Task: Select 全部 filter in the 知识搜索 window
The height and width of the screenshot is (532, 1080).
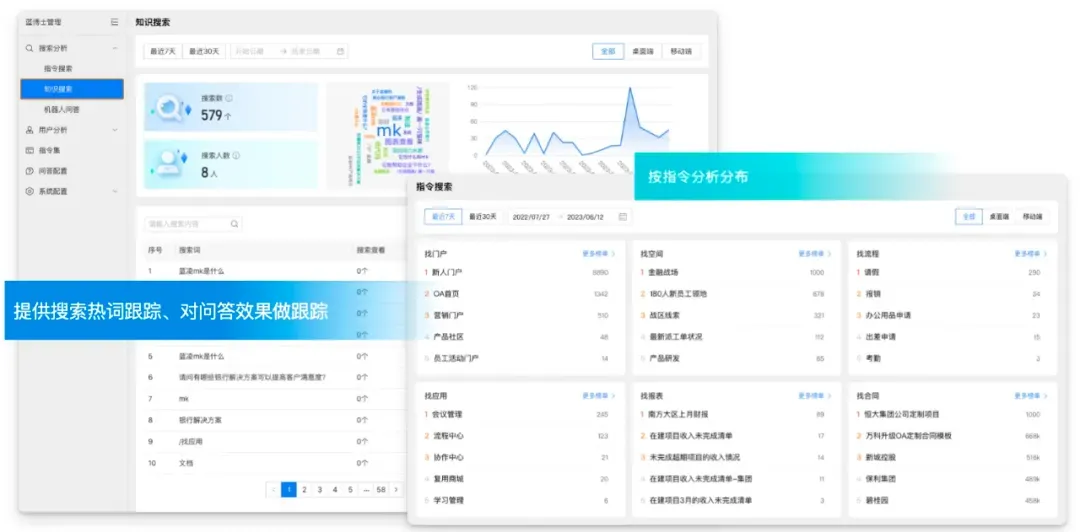Action: pos(608,51)
